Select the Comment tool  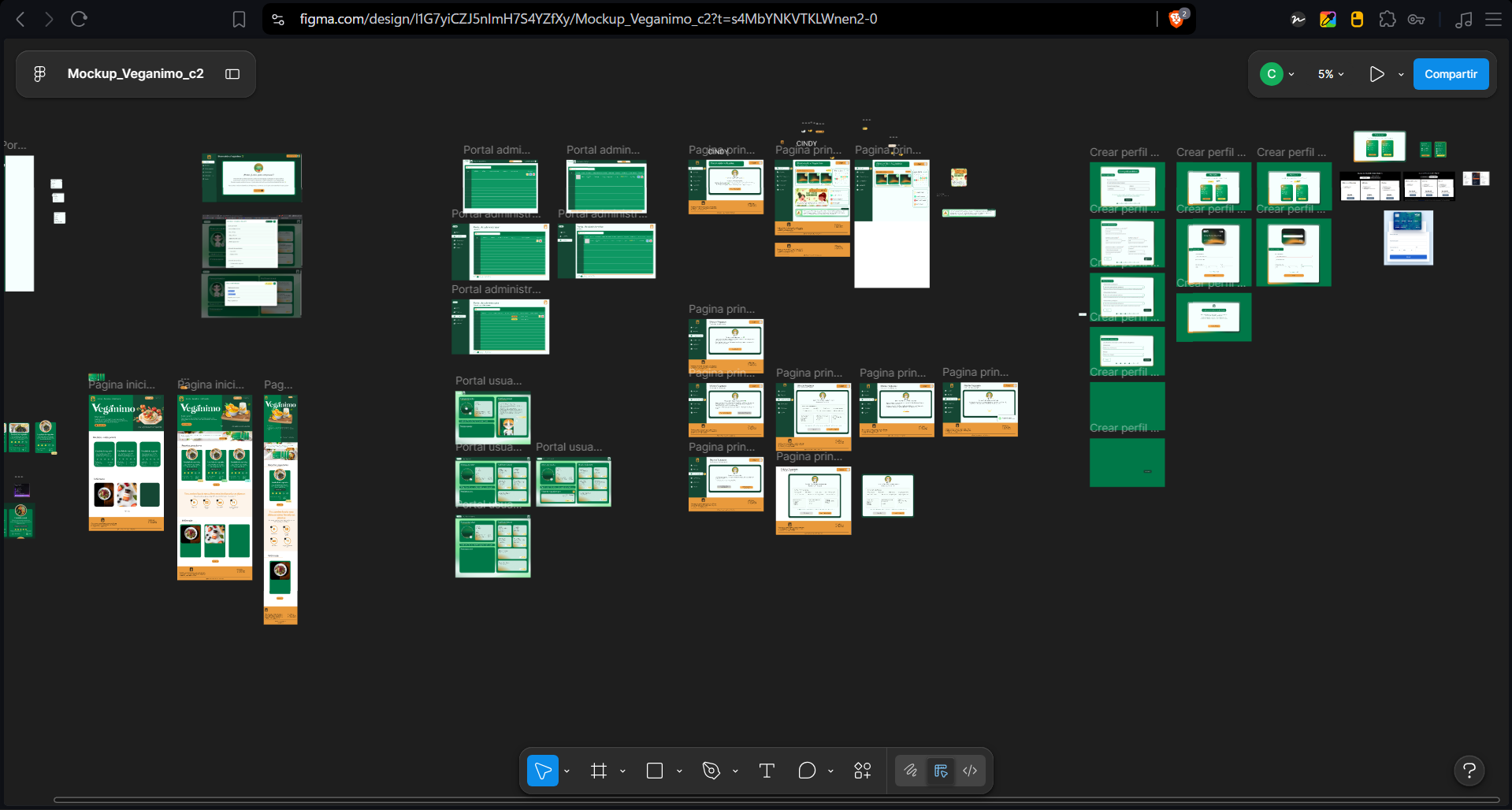(x=807, y=771)
